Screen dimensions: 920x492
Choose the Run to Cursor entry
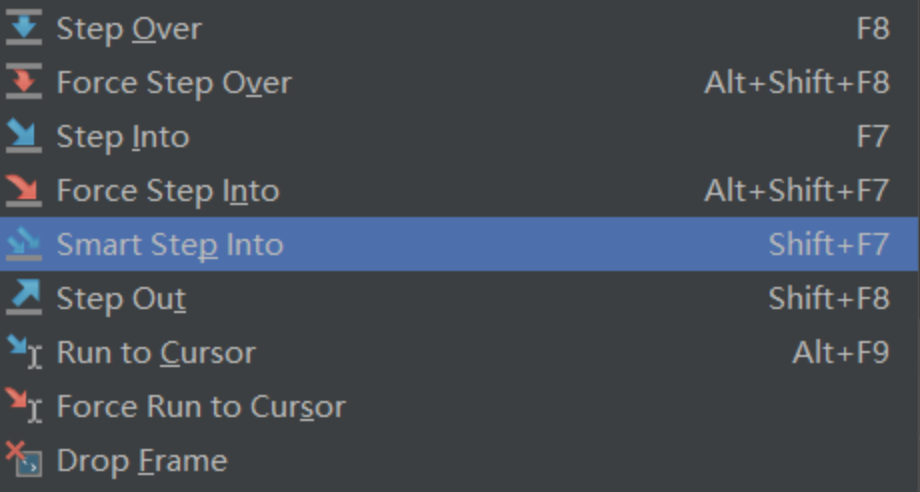coord(460,352)
